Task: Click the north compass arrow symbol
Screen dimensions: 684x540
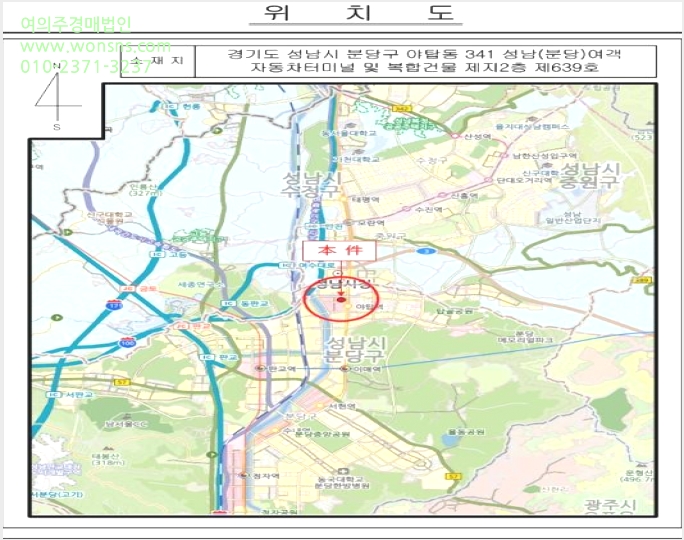Action: pos(56,96)
